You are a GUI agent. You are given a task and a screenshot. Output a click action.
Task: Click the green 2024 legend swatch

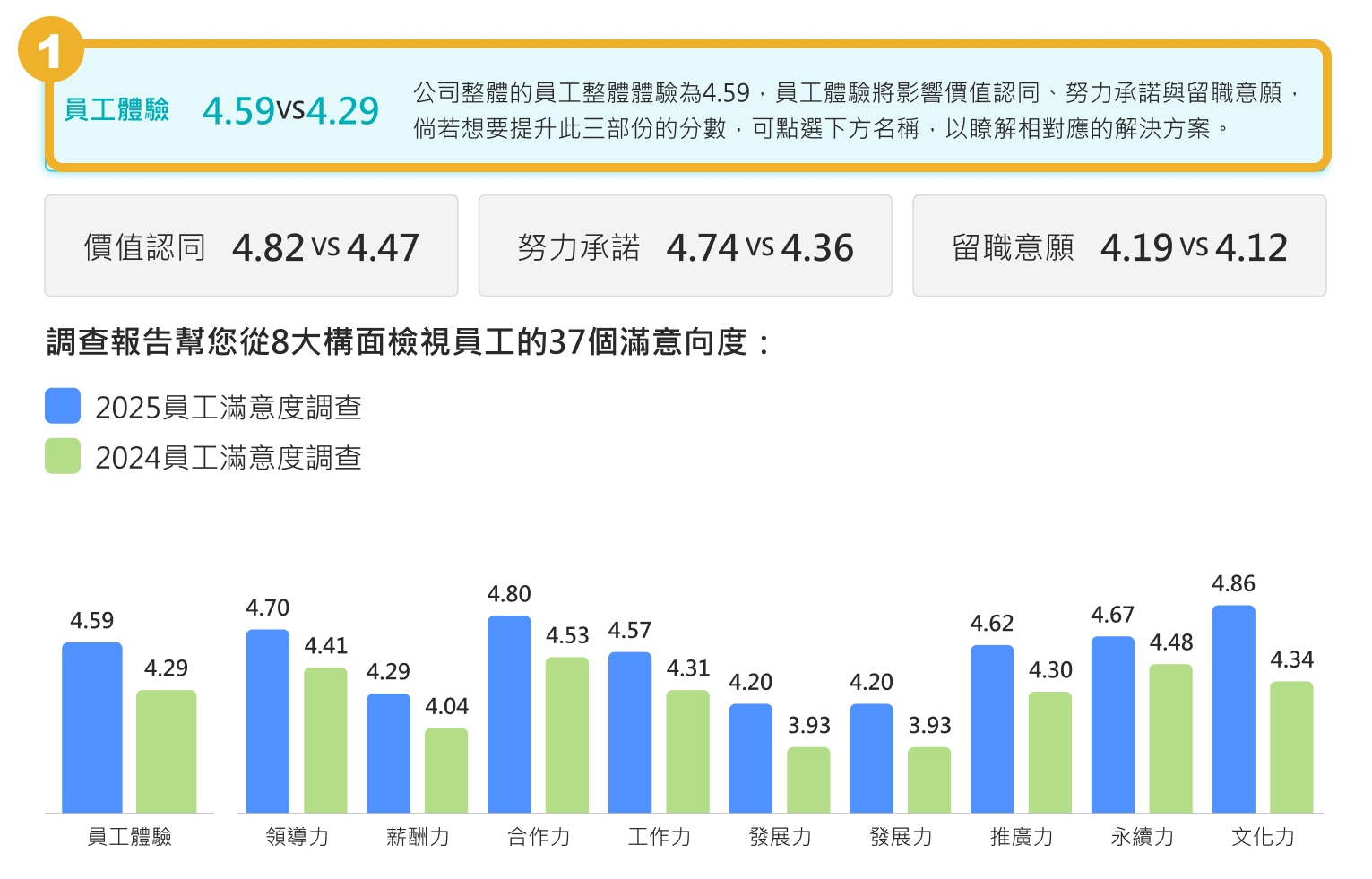click(x=63, y=456)
